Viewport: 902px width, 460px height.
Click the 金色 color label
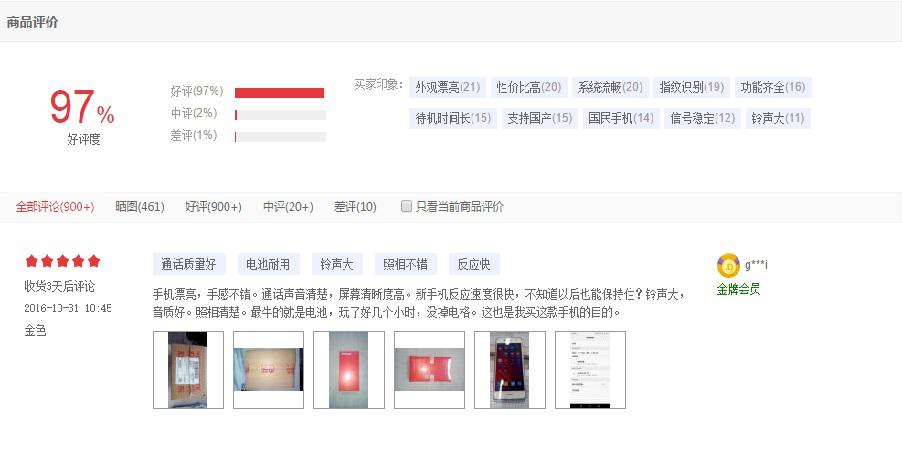point(35,330)
